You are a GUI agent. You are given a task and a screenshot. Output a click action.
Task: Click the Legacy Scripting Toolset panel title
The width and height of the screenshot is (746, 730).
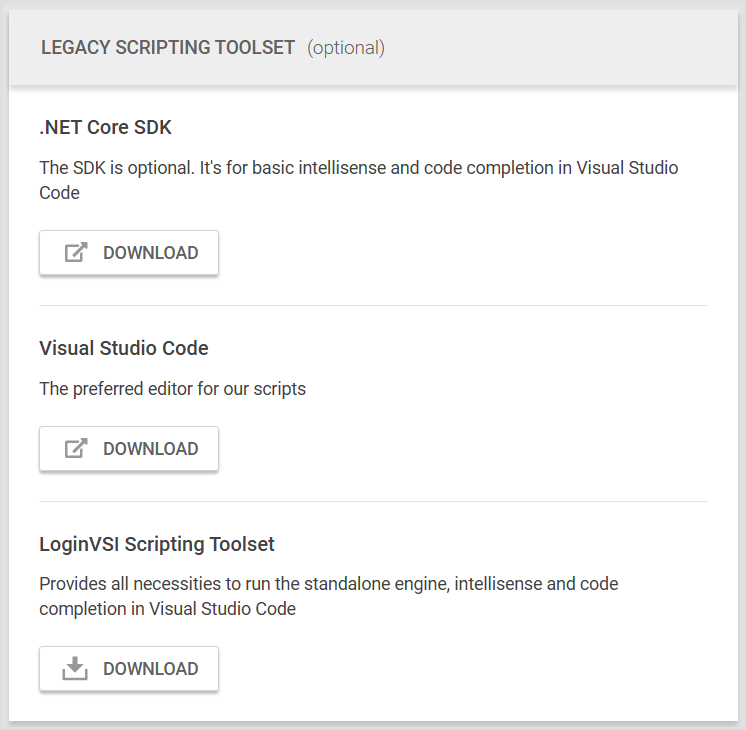click(x=168, y=48)
